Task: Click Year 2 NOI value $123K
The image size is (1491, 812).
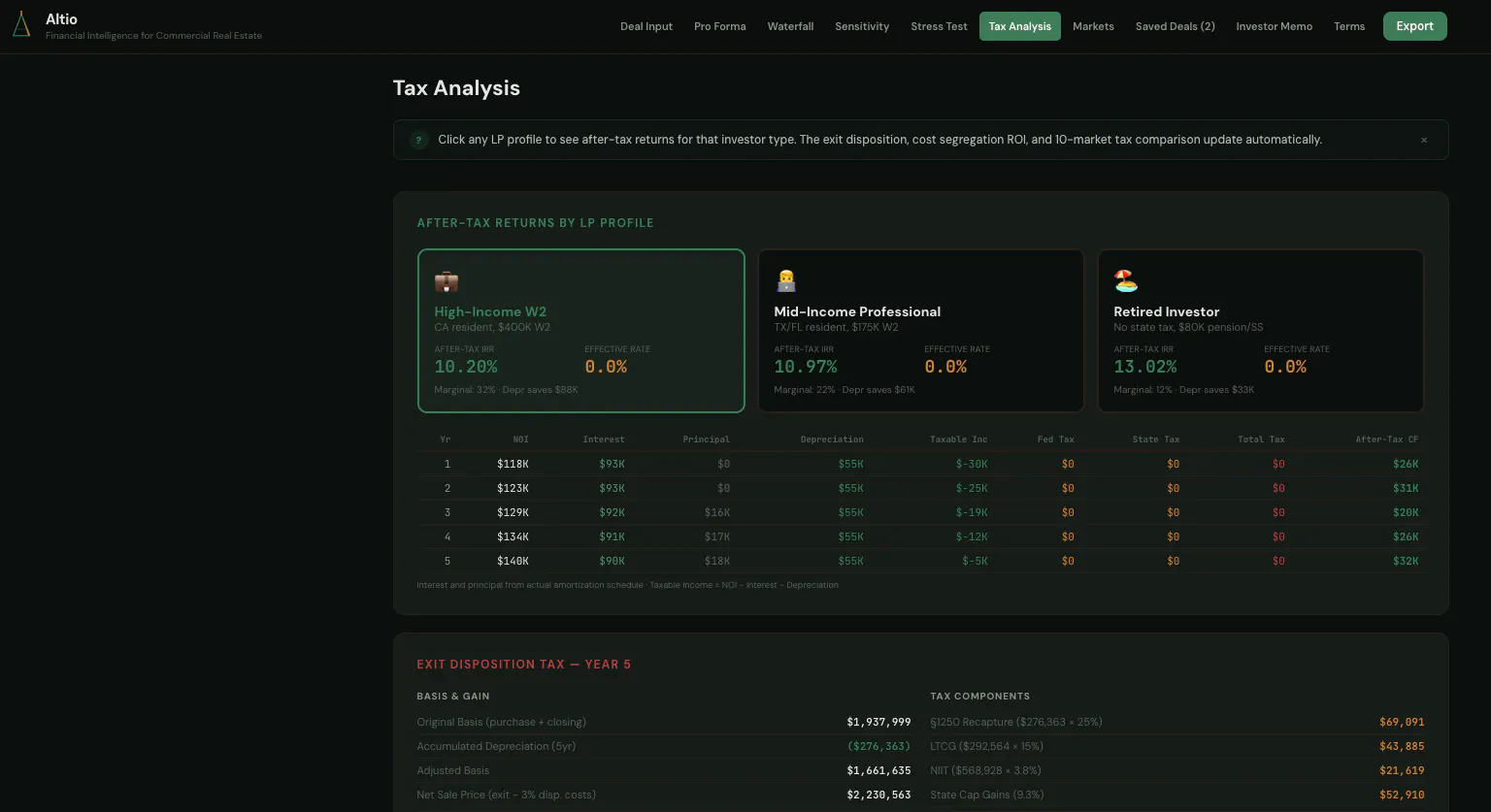Action: 513,488
